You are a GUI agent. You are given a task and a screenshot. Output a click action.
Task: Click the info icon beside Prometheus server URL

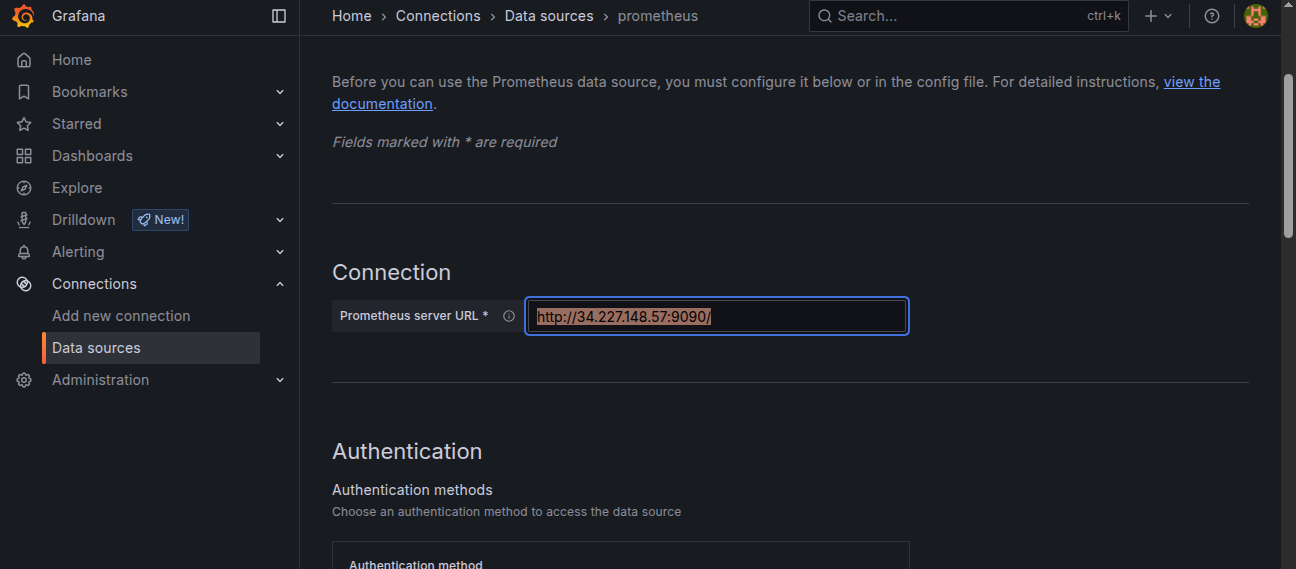pos(509,316)
